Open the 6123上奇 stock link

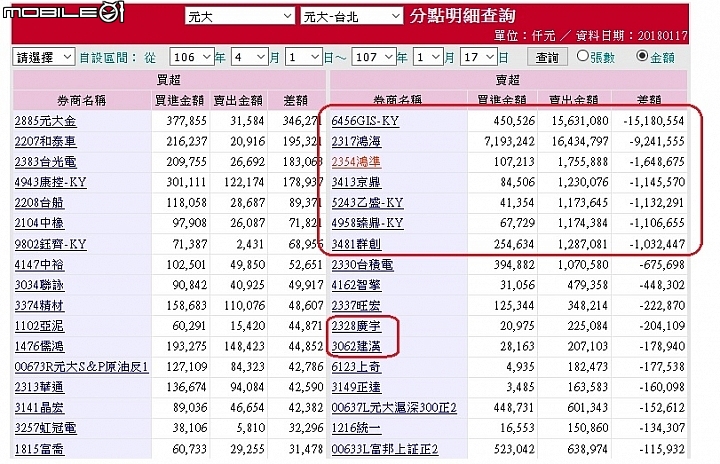(x=356, y=367)
